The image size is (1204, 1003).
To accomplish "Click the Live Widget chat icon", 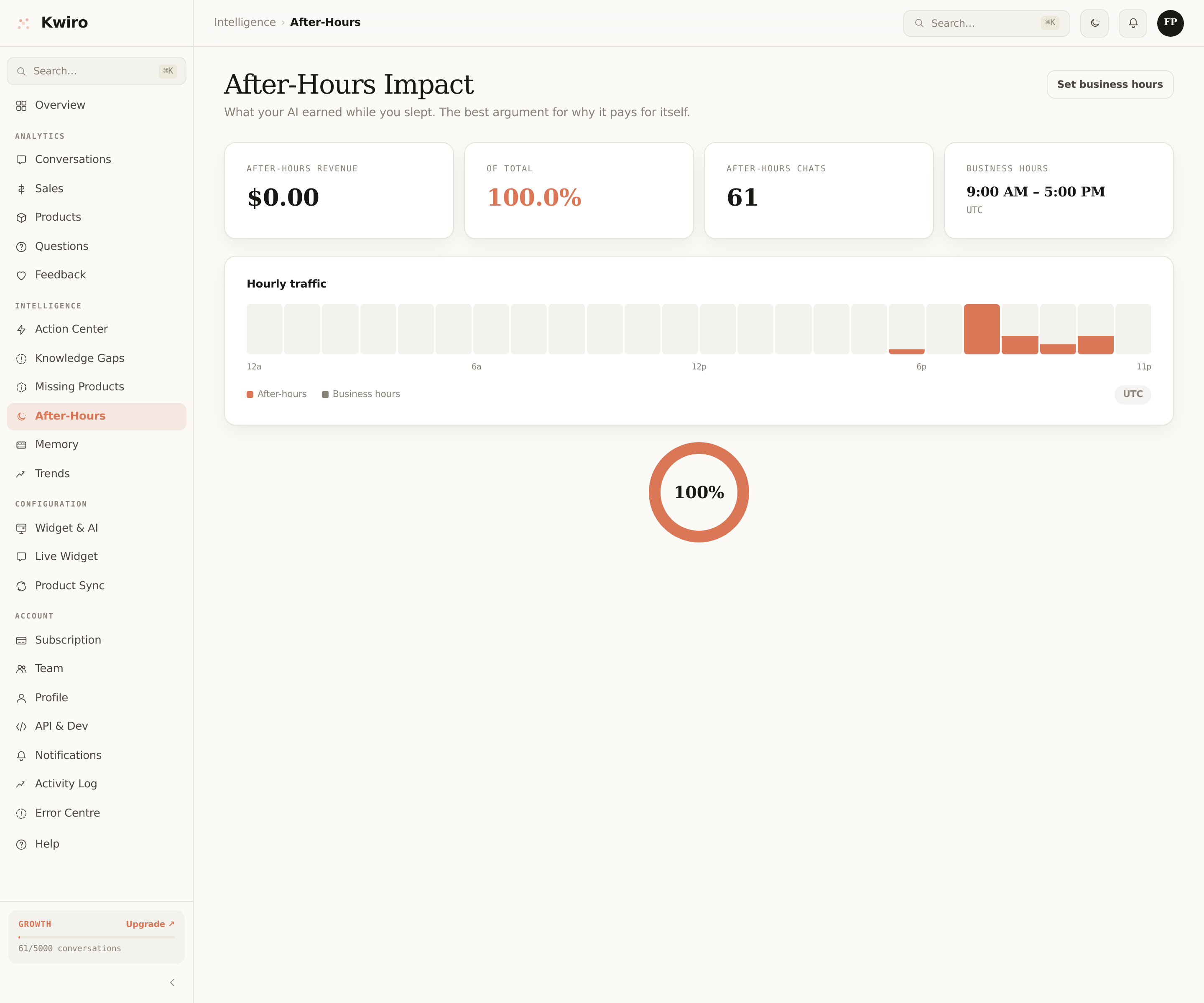I will pyautogui.click(x=21, y=557).
